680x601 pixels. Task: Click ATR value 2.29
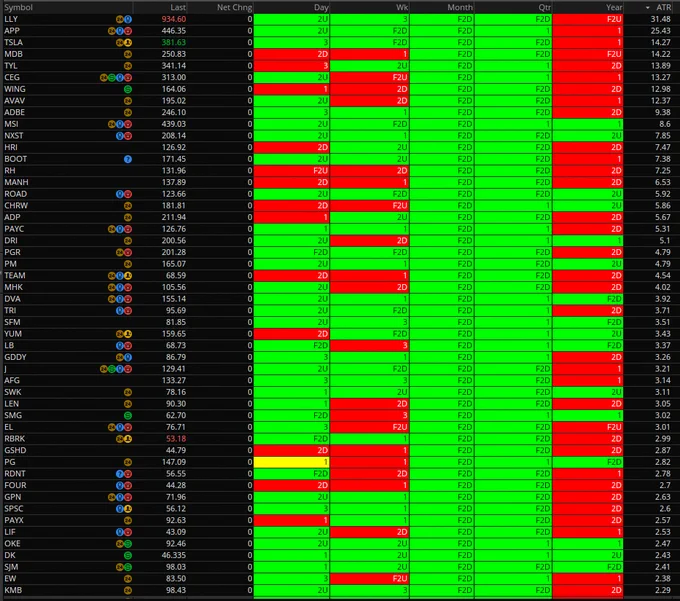(663, 590)
